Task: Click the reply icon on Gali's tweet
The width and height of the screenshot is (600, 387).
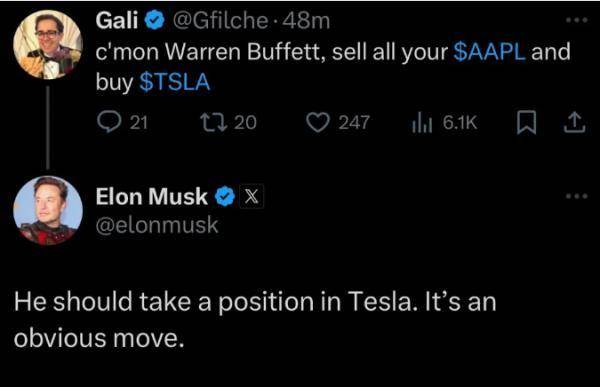Action: point(109,122)
